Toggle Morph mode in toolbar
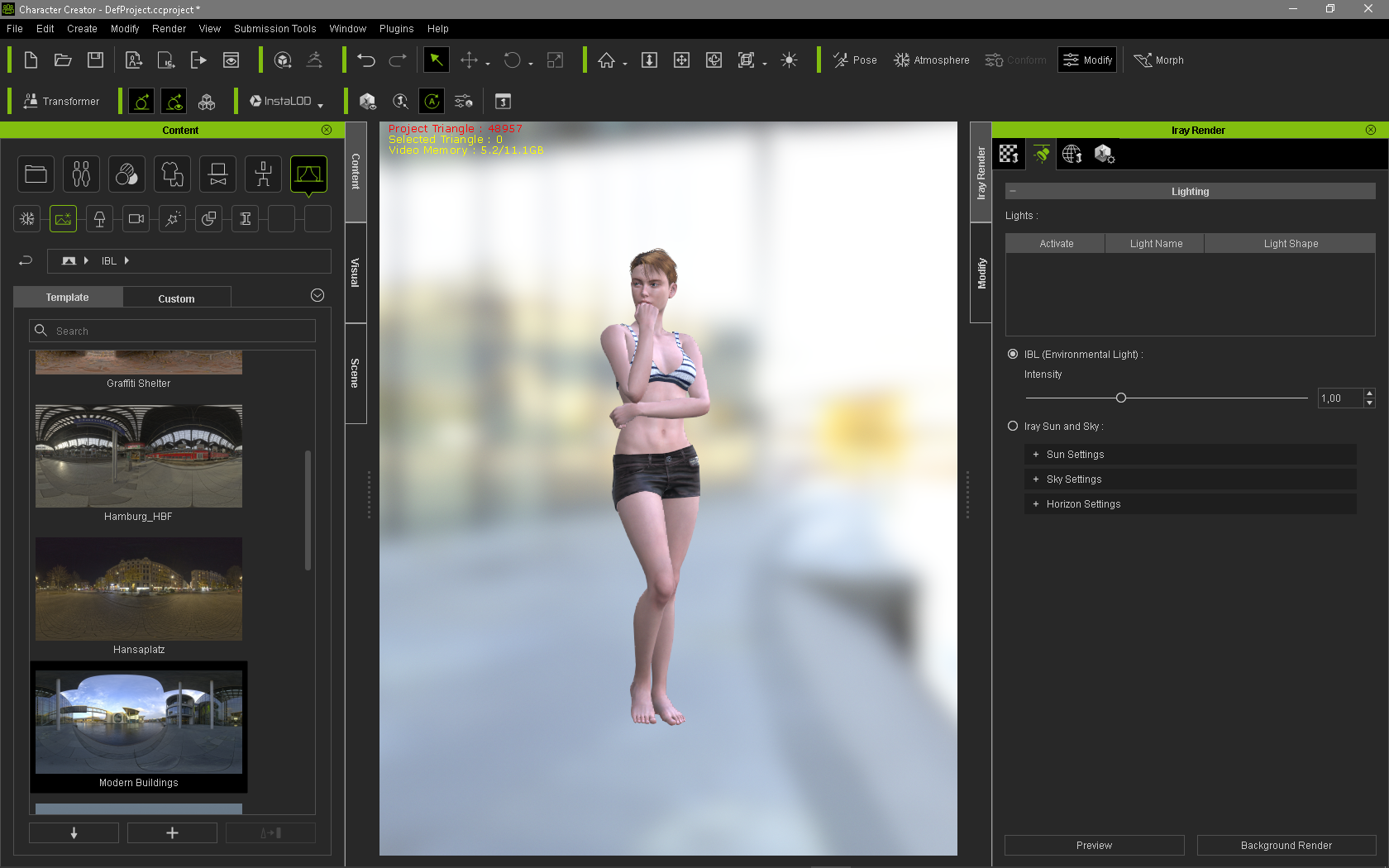Screen dimensions: 1389x868 click(x=1158, y=60)
